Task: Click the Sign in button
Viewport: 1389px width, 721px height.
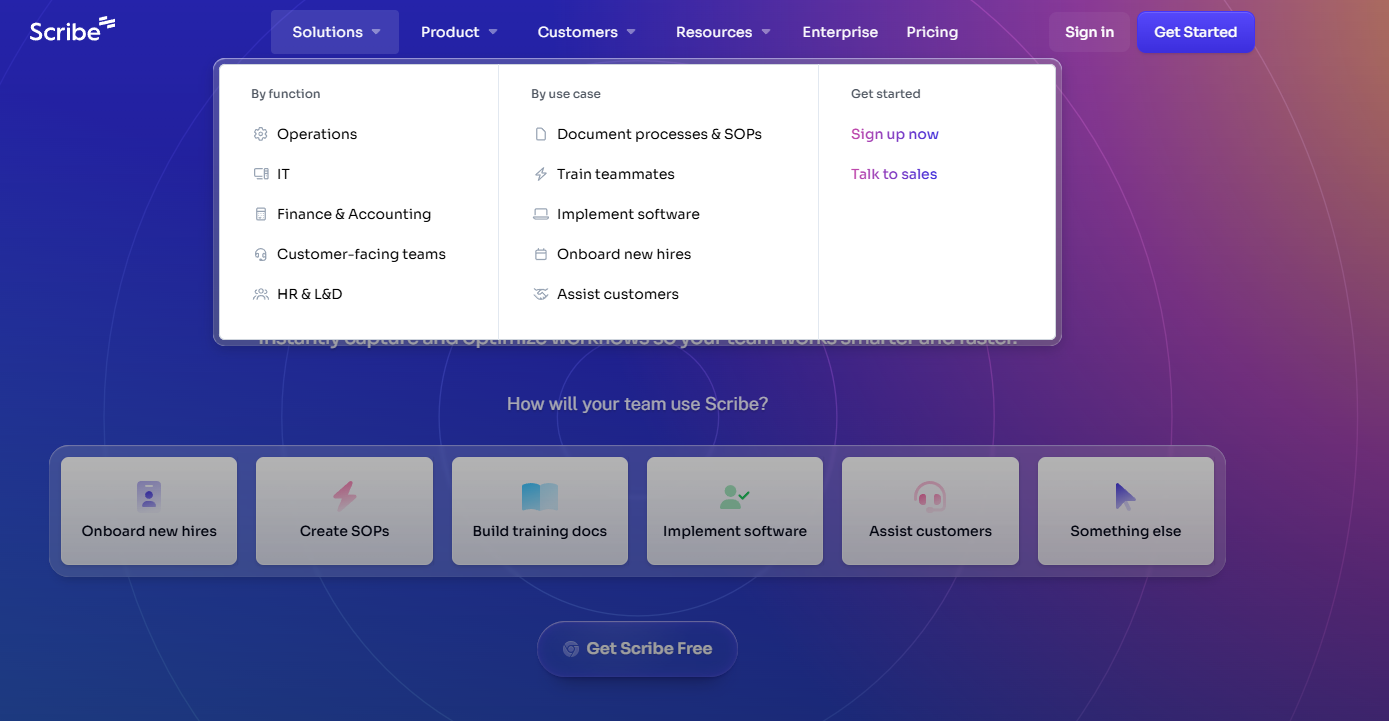Action: 1089,32
